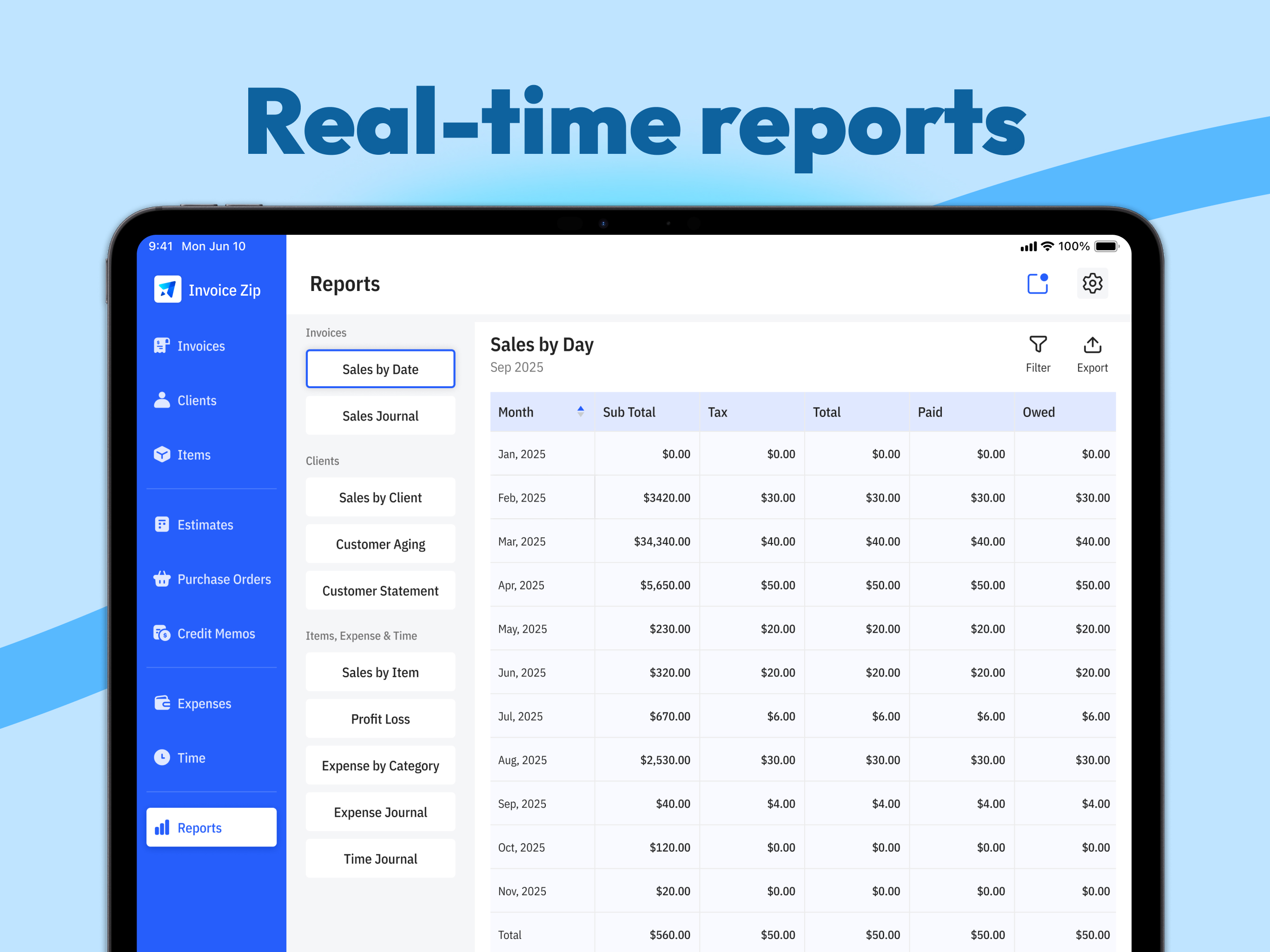Open the Estimates sidebar icon
The height and width of the screenshot is (952, 1270).
[162, 524]
